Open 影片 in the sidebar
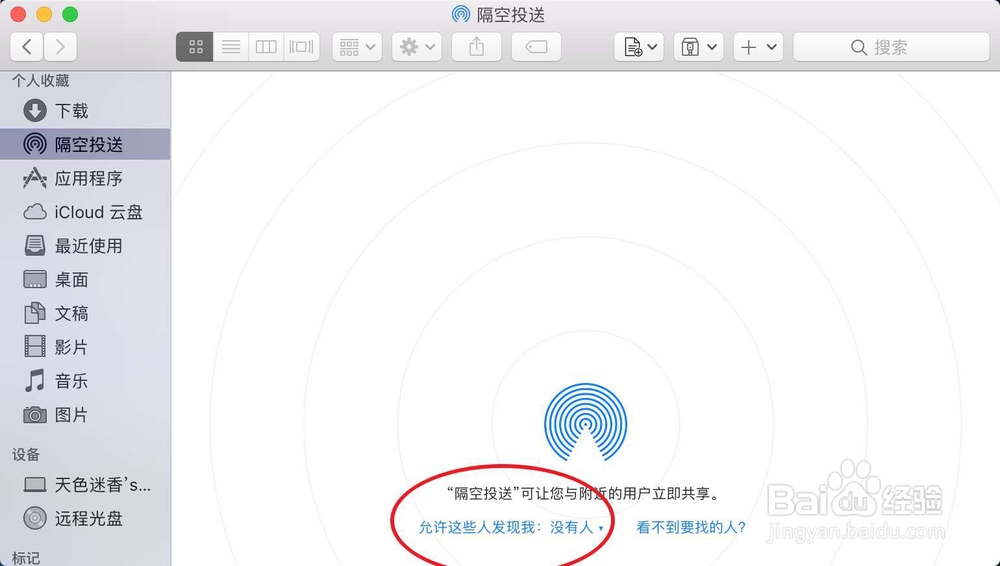The image size is (1000, 566). (85, 347)
